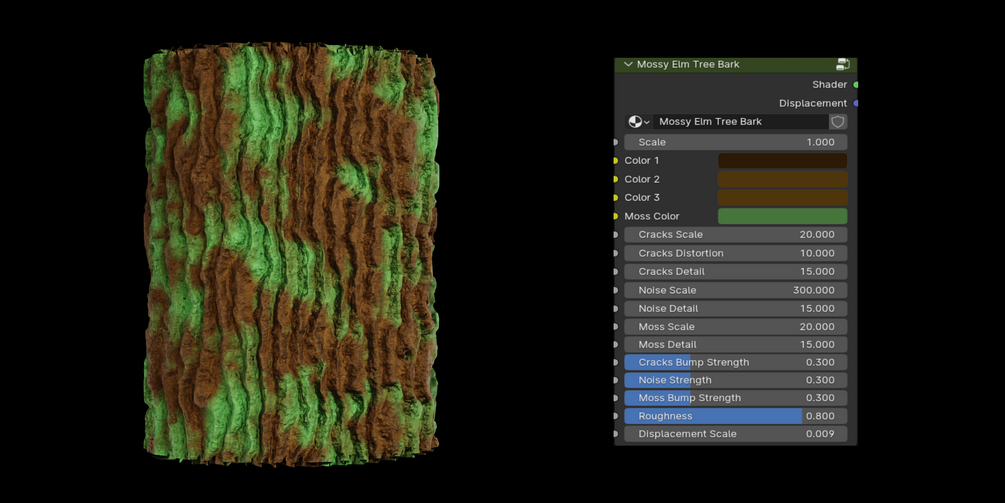Viewport: 1005px width, 503px height.
Task: Open the Color 2 swatch
Action: pos(782,179)
